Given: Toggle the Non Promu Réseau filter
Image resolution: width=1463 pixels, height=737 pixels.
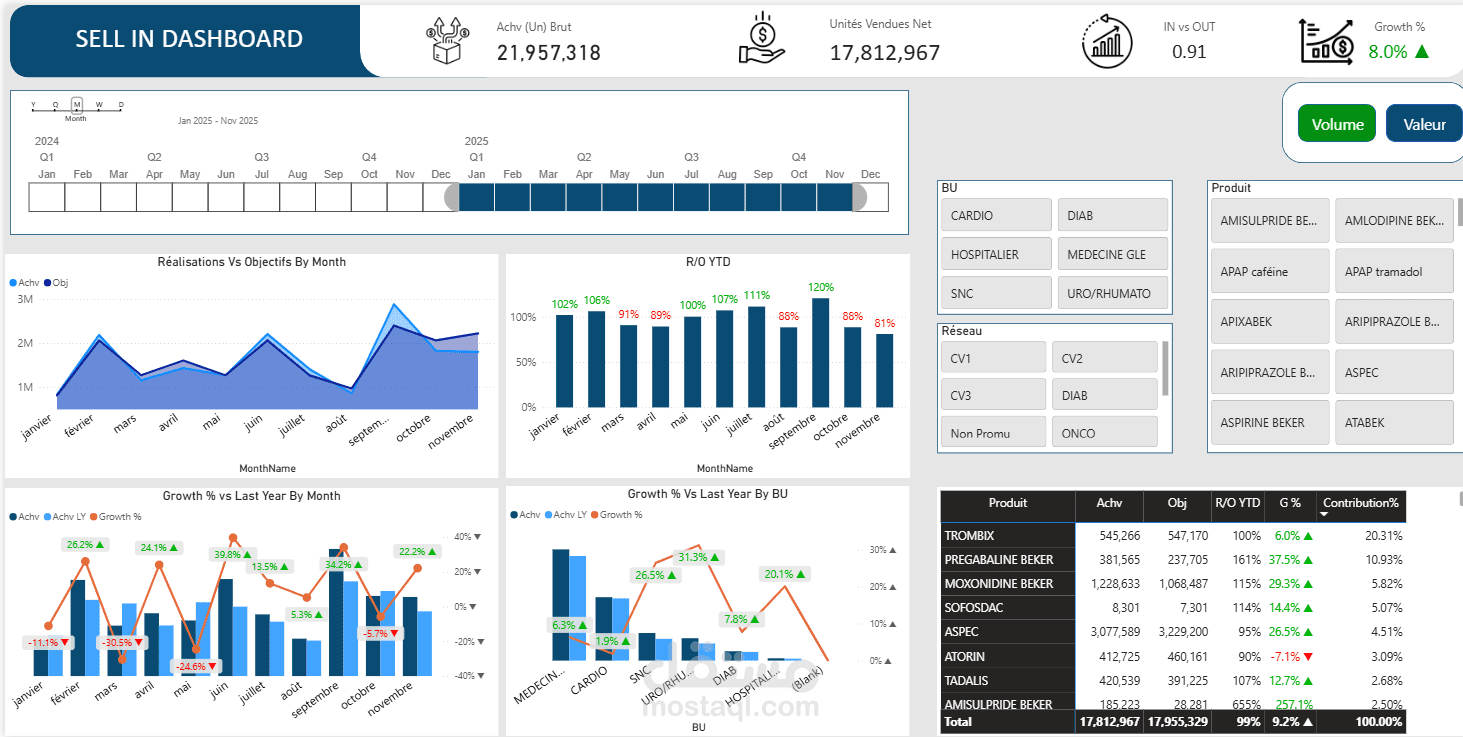Looking at the screenshot, I should (x=993, y=432).
